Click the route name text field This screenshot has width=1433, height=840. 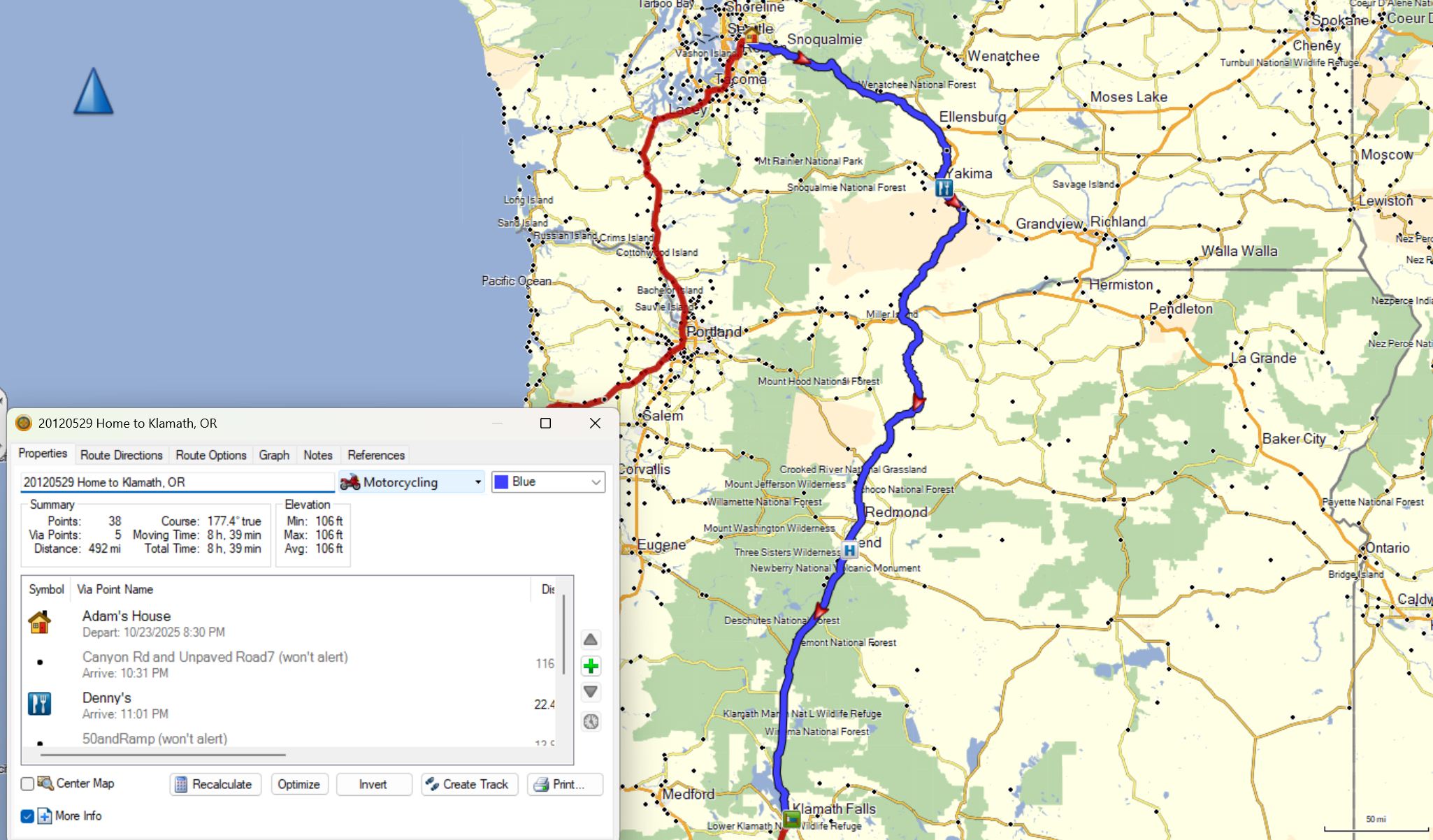[x=177, y=482]
